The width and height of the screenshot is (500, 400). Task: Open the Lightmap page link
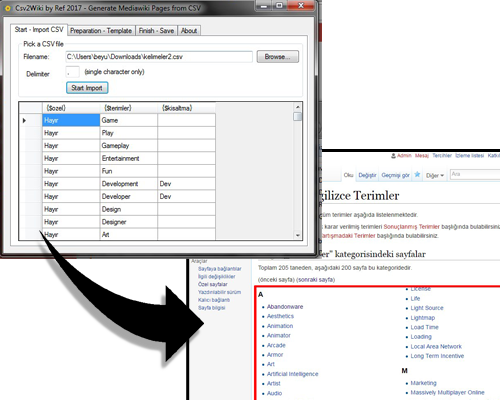pyautogui.click(x=423, y=318)
